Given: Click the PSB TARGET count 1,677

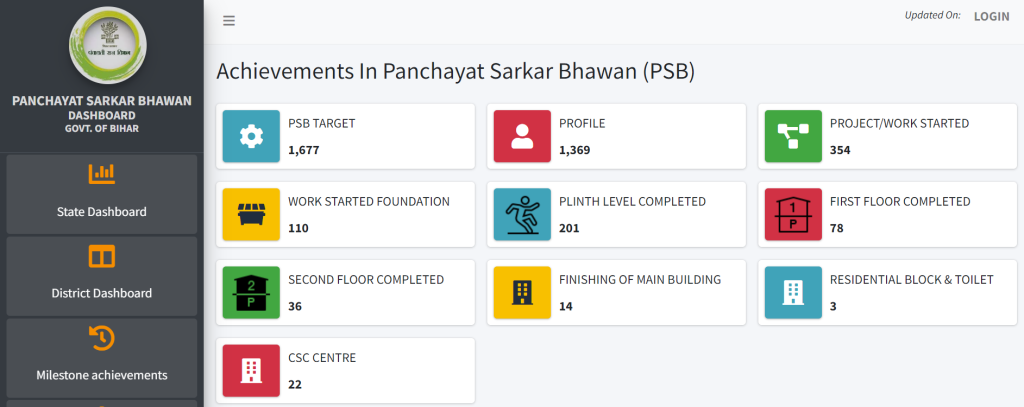Looking at the screenshot, I should tap(303, 150).
